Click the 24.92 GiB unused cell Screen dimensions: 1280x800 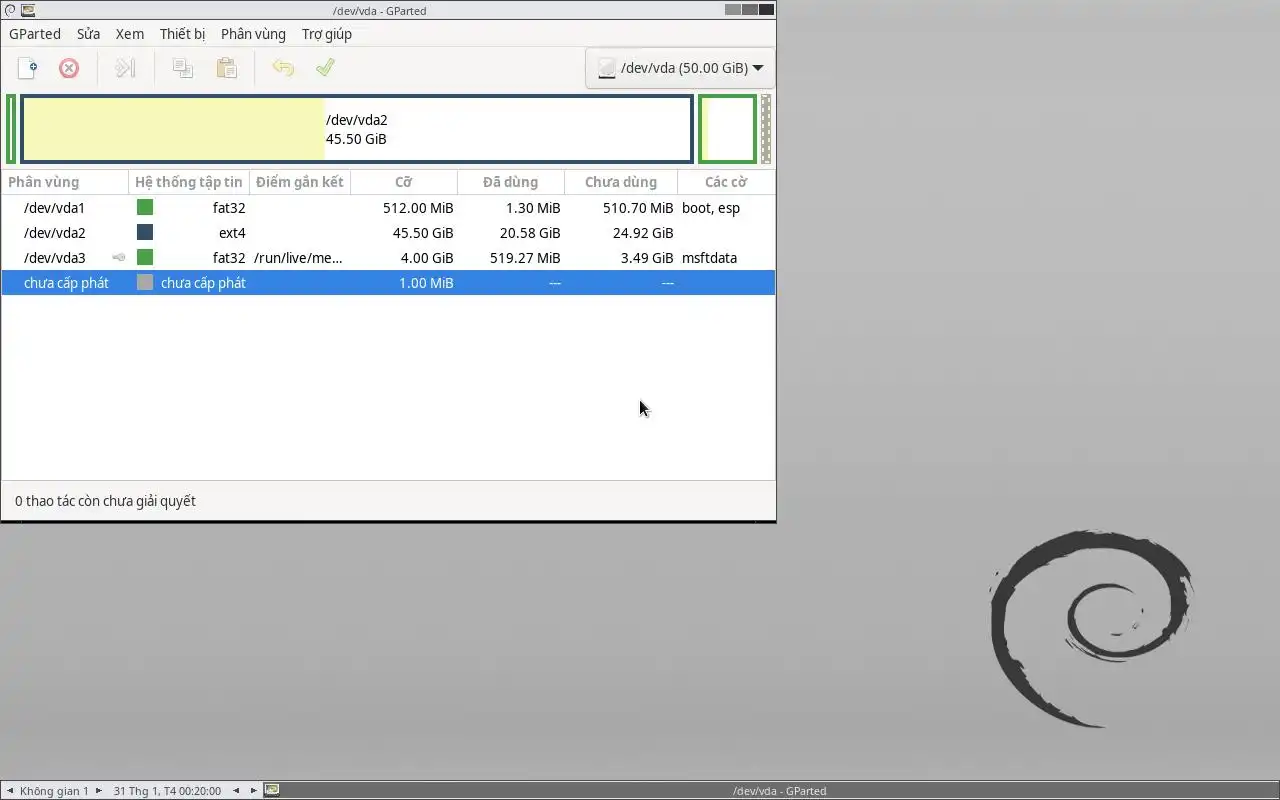coord(643,233)
